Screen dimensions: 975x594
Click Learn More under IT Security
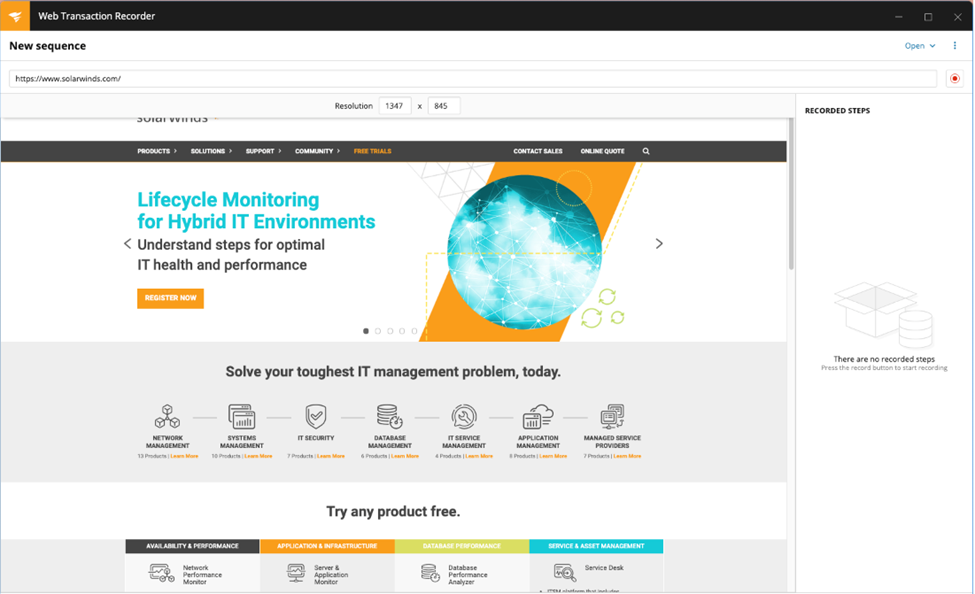[x=331, y=456]
